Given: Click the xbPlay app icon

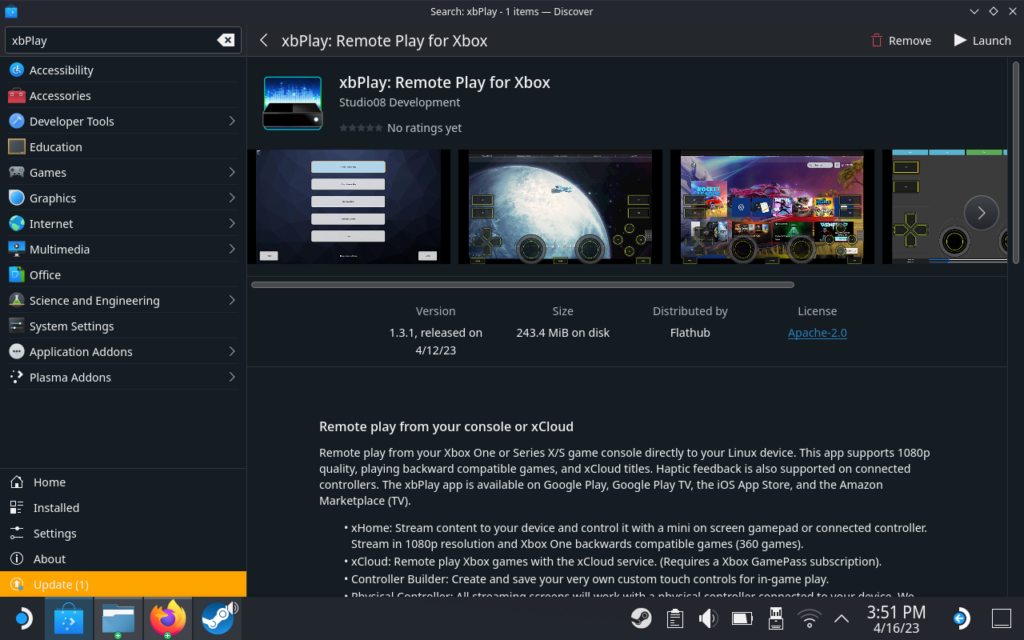Looking at the screenshot, I should [293, 103].
